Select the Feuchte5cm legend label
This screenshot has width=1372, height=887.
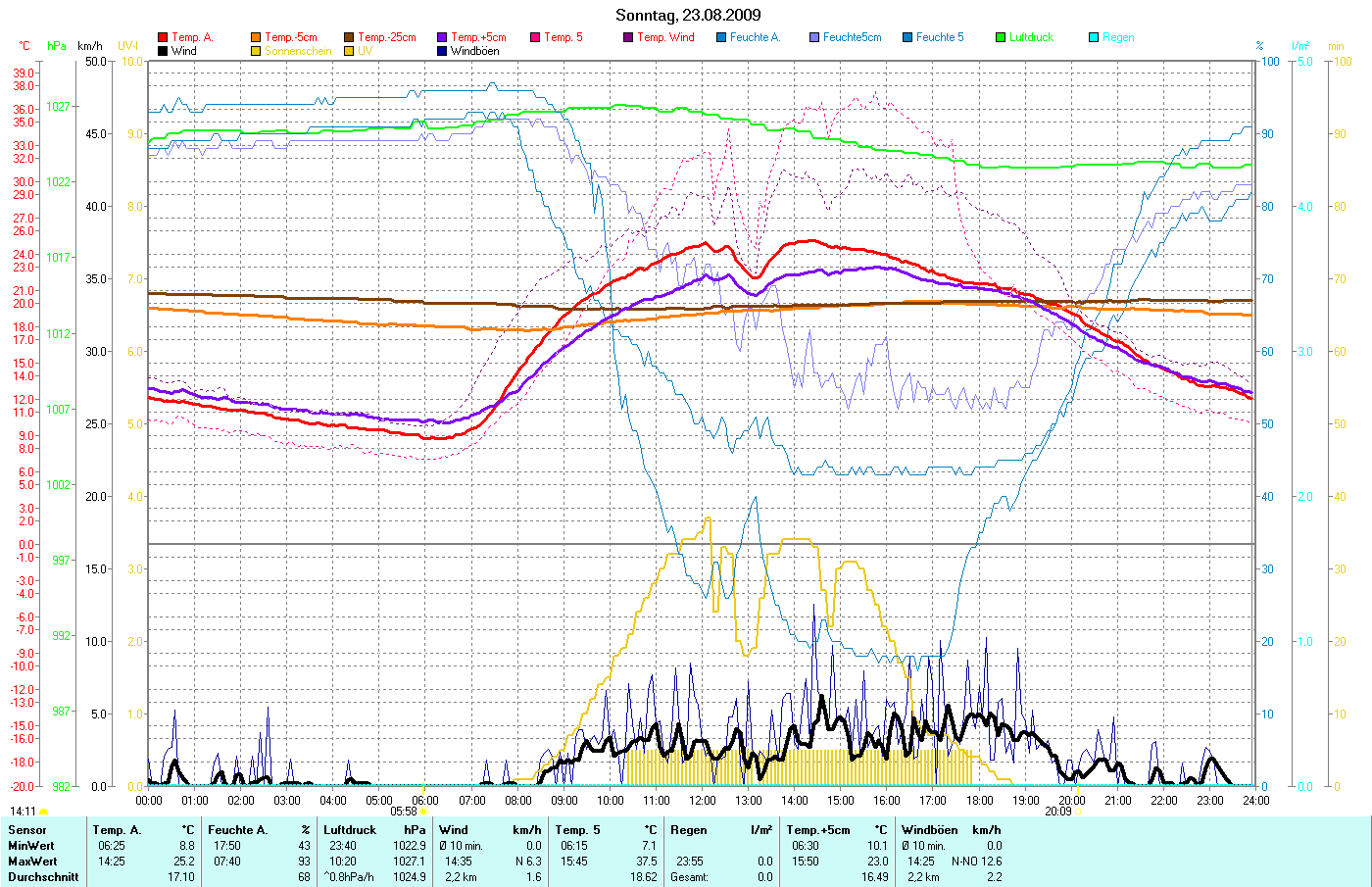click(852, 37)
